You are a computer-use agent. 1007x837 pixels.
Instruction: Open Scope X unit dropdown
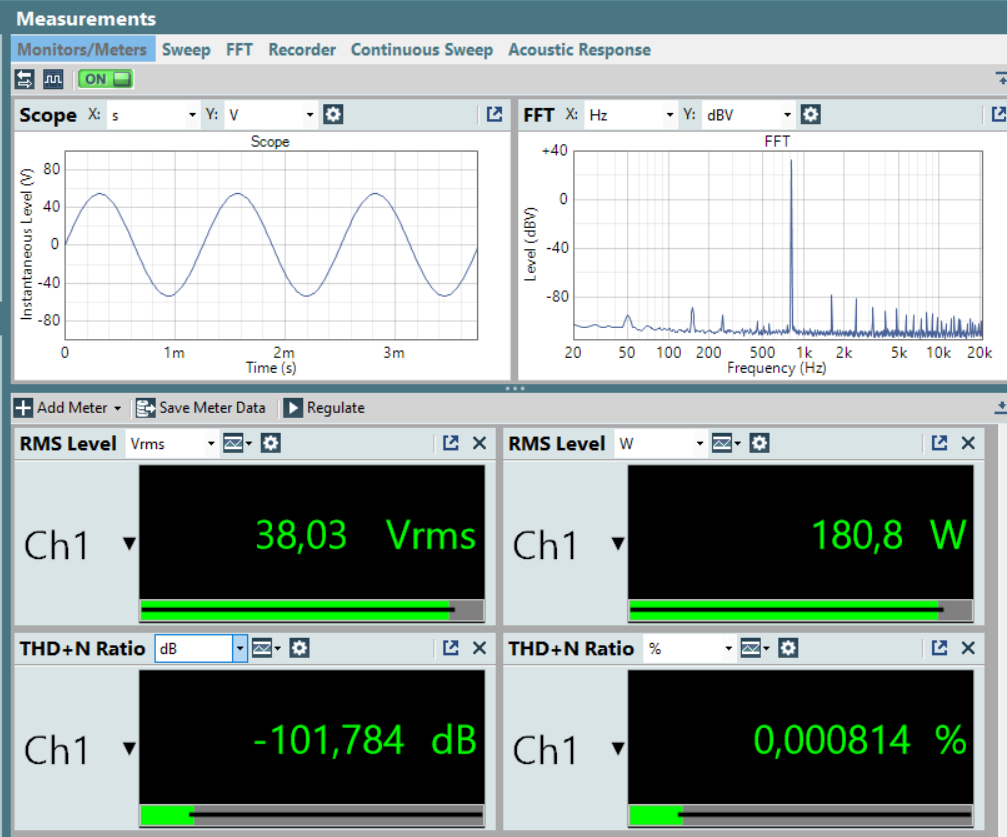tap(153, 115)
